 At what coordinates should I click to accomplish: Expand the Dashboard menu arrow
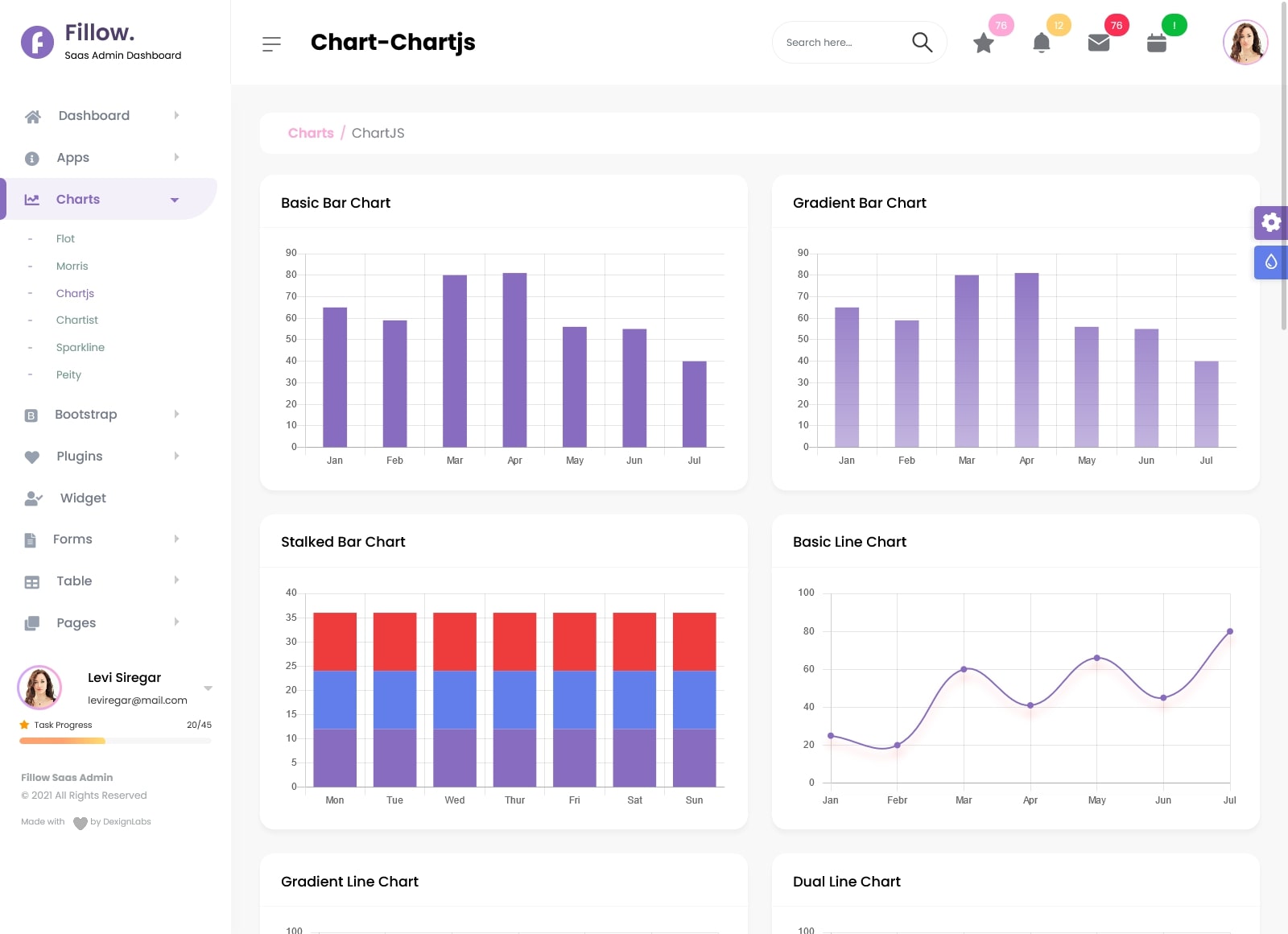(x=176, y=116)
